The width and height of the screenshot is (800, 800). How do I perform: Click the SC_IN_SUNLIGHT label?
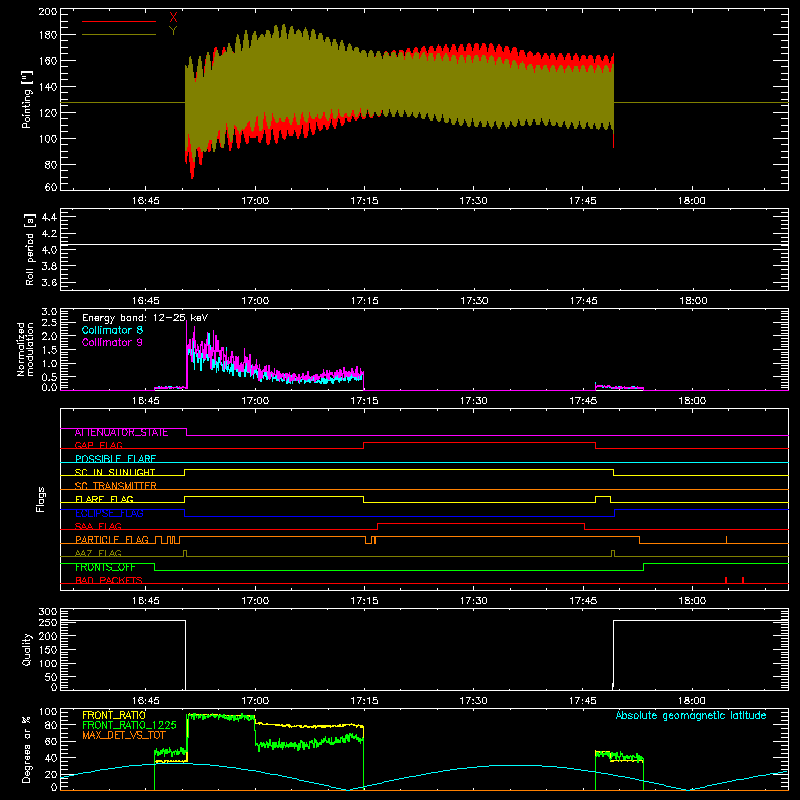point(115,472)
